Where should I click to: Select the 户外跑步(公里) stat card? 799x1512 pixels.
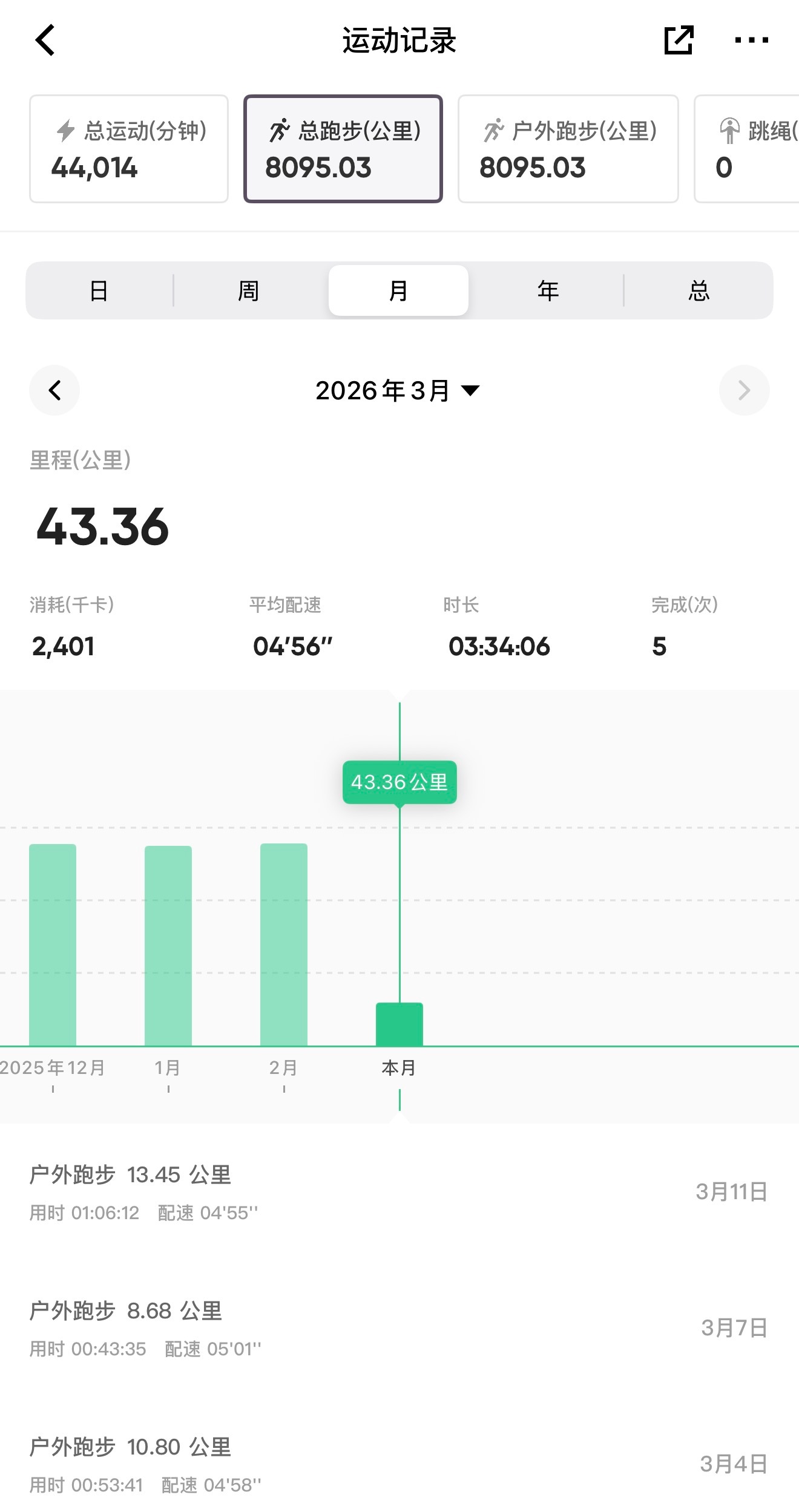pos(568,149)
